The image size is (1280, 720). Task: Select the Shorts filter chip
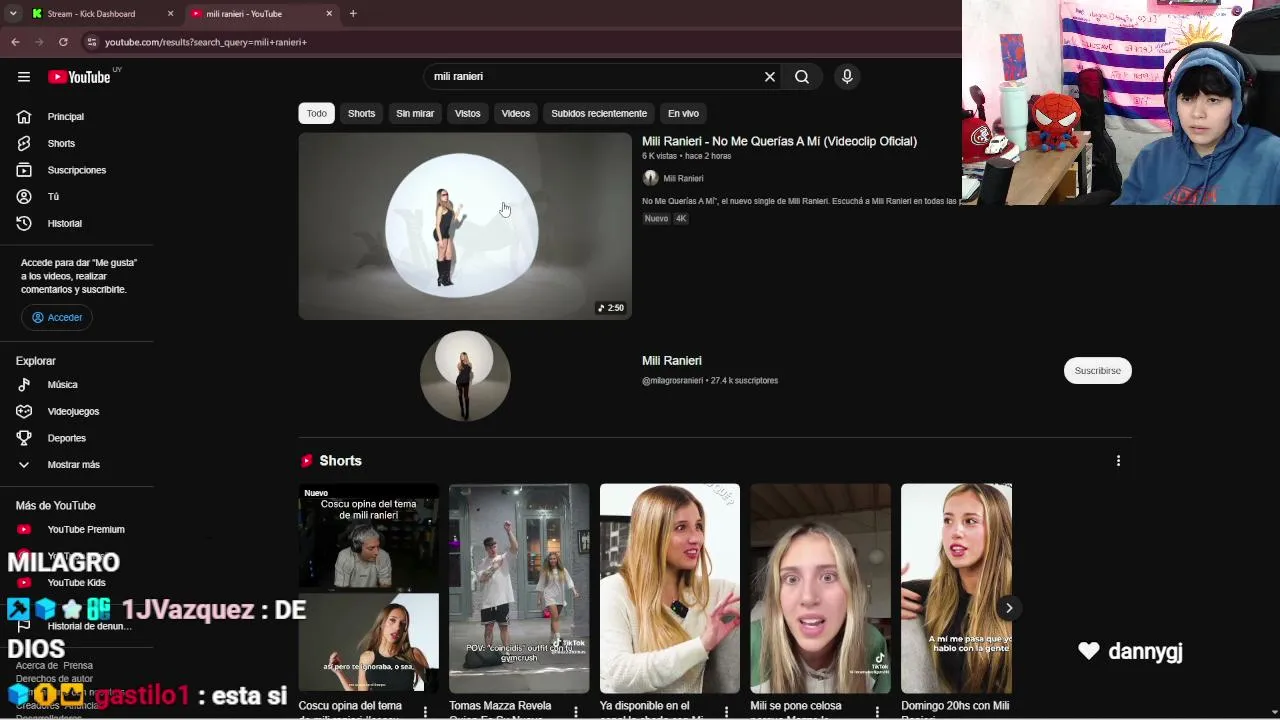coord(361,113)
